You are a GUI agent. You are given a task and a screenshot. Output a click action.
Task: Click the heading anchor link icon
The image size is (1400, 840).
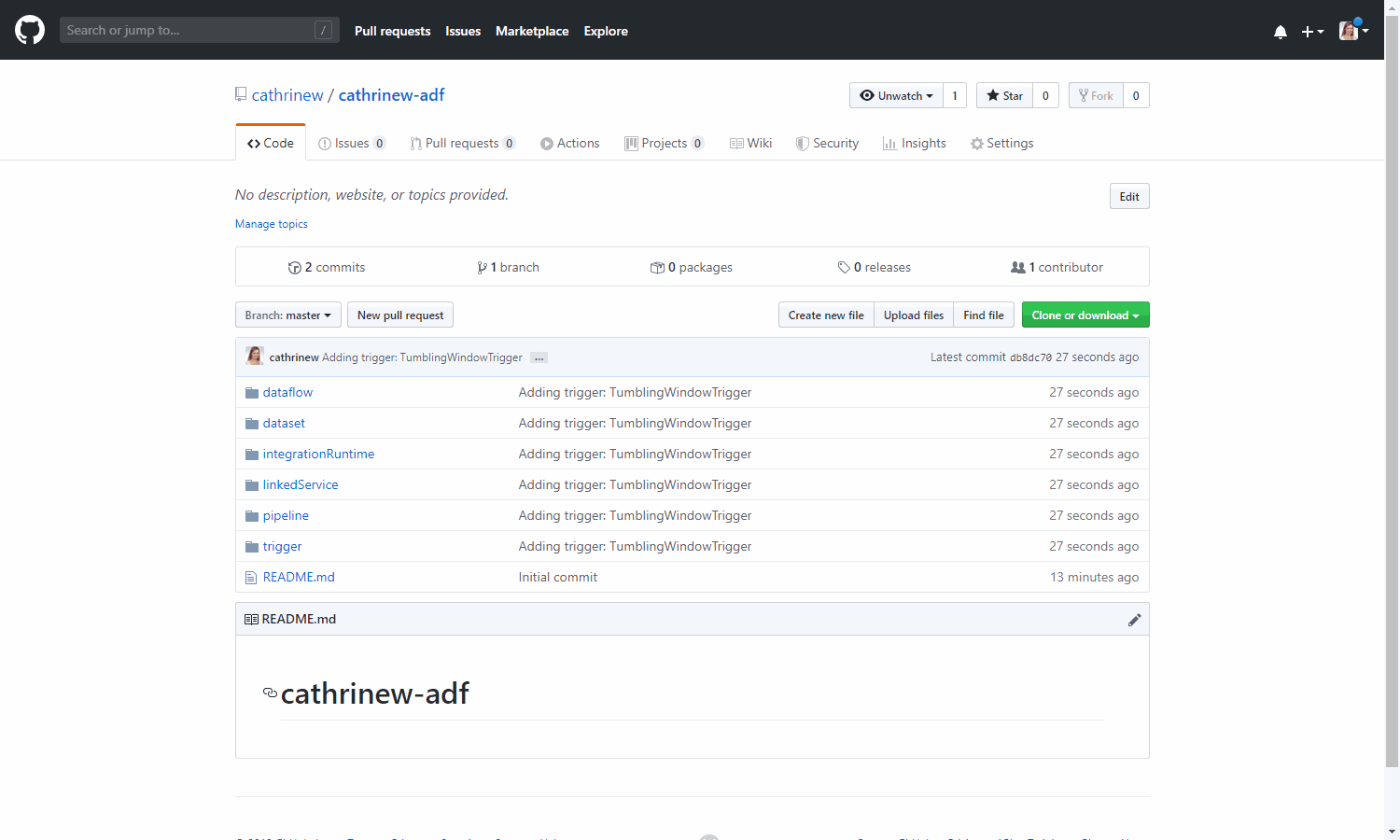point(270,693)
